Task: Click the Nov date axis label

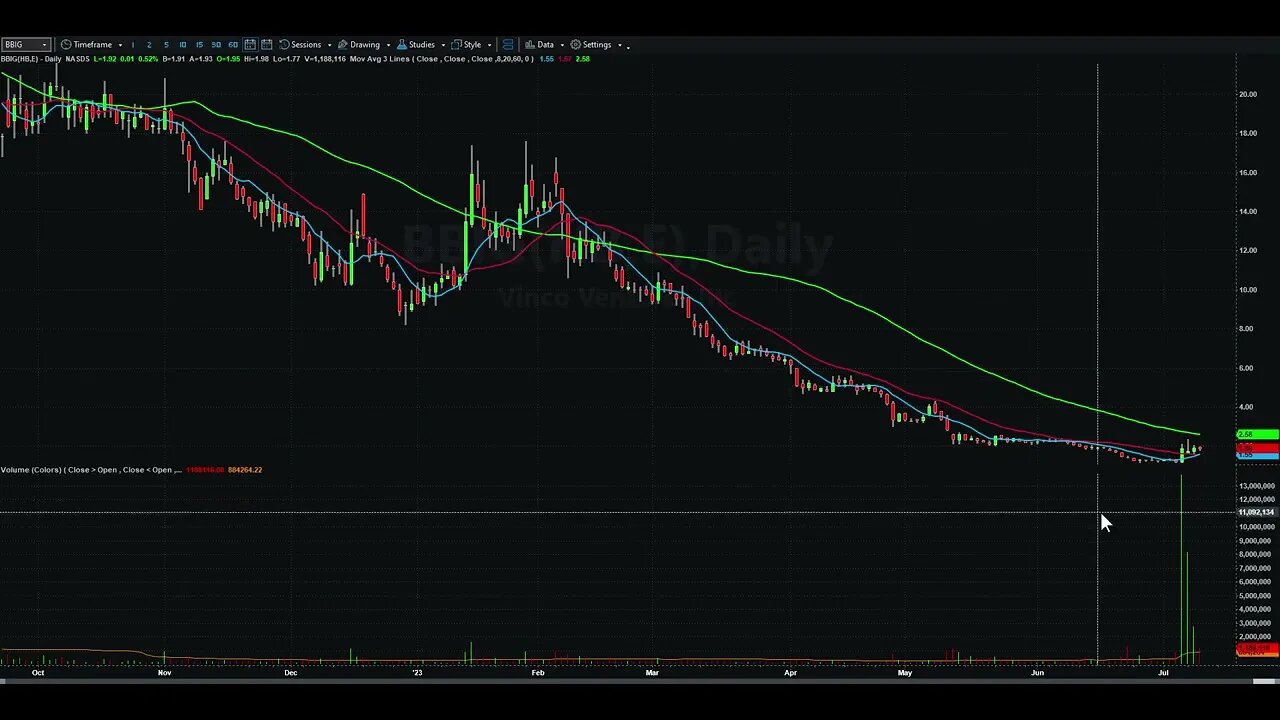Action: tap(164, 673)
